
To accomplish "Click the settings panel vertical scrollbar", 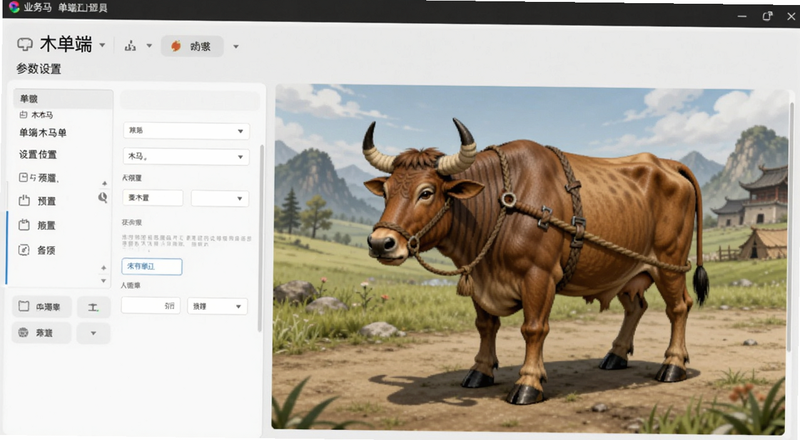I will [x=262, y=237].
